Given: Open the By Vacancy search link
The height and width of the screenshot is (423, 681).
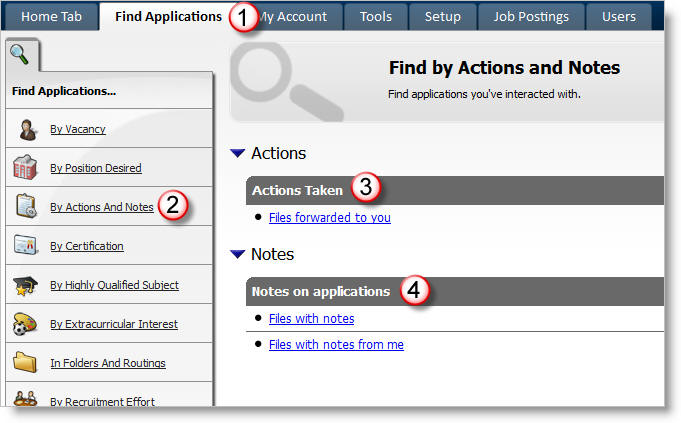Looking at the screenshot, I should click(78, 129).
